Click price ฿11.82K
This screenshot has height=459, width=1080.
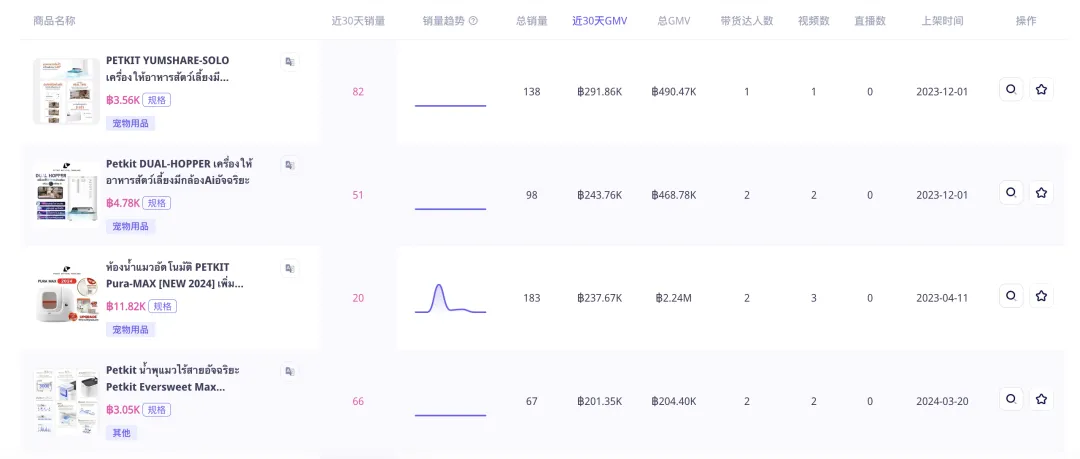click(126, 306)
